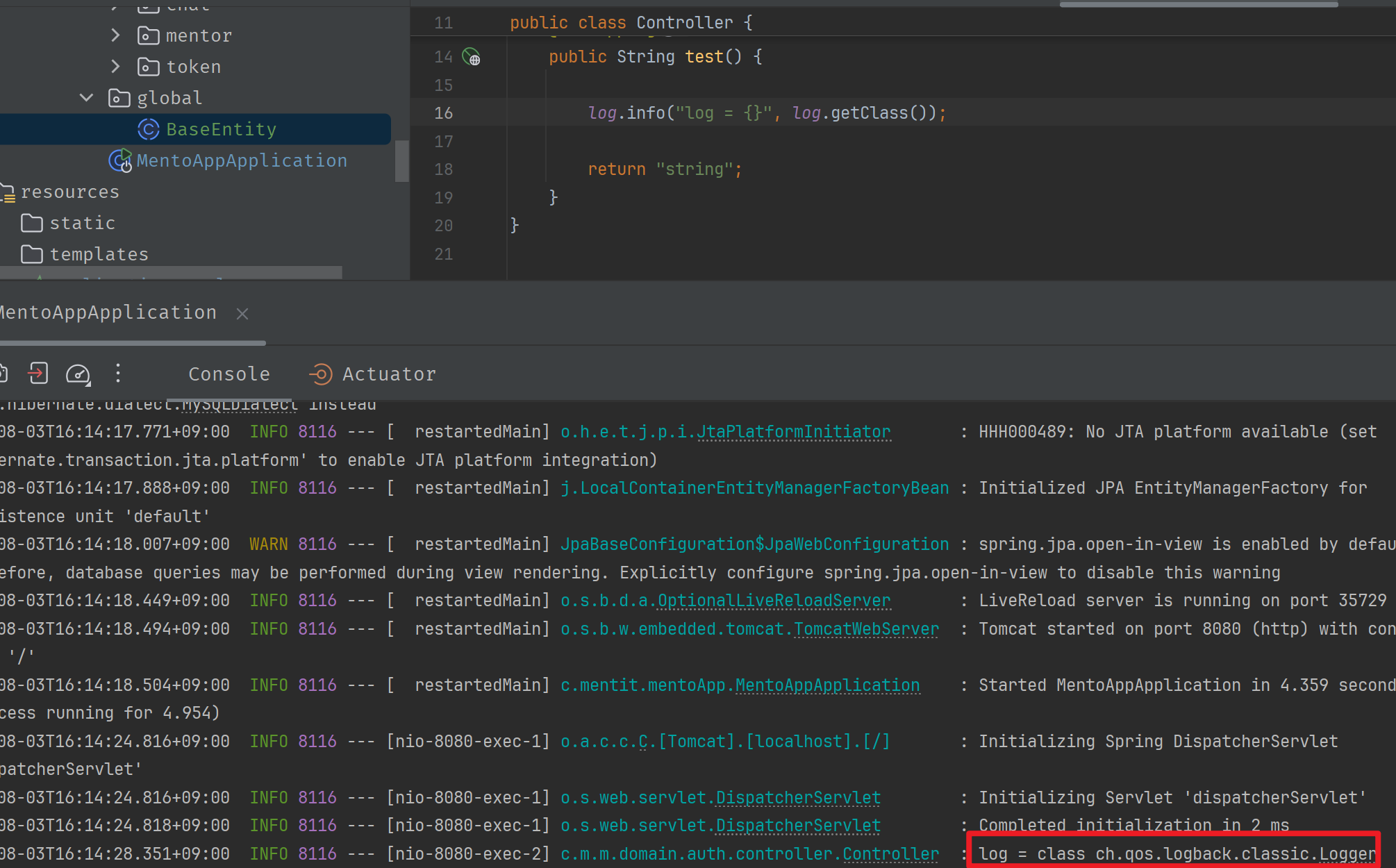Click the exit/stop arrow icon in run toolbar
Screen dimensions: 1396x868
[x=38, y=374]
